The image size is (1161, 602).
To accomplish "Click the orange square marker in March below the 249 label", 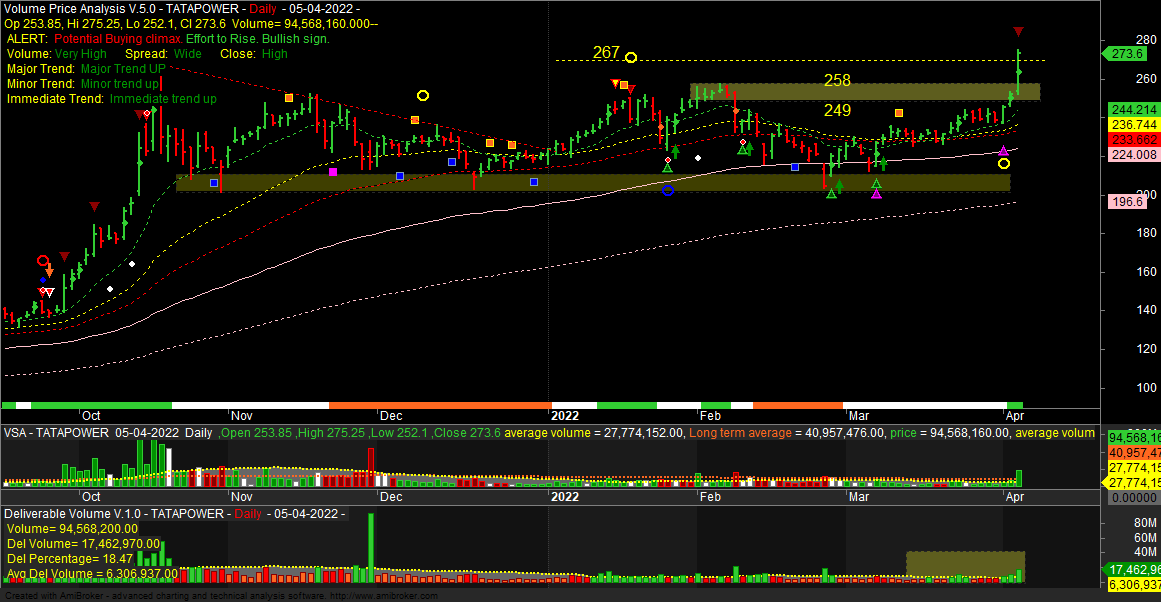I will [899, 113].
